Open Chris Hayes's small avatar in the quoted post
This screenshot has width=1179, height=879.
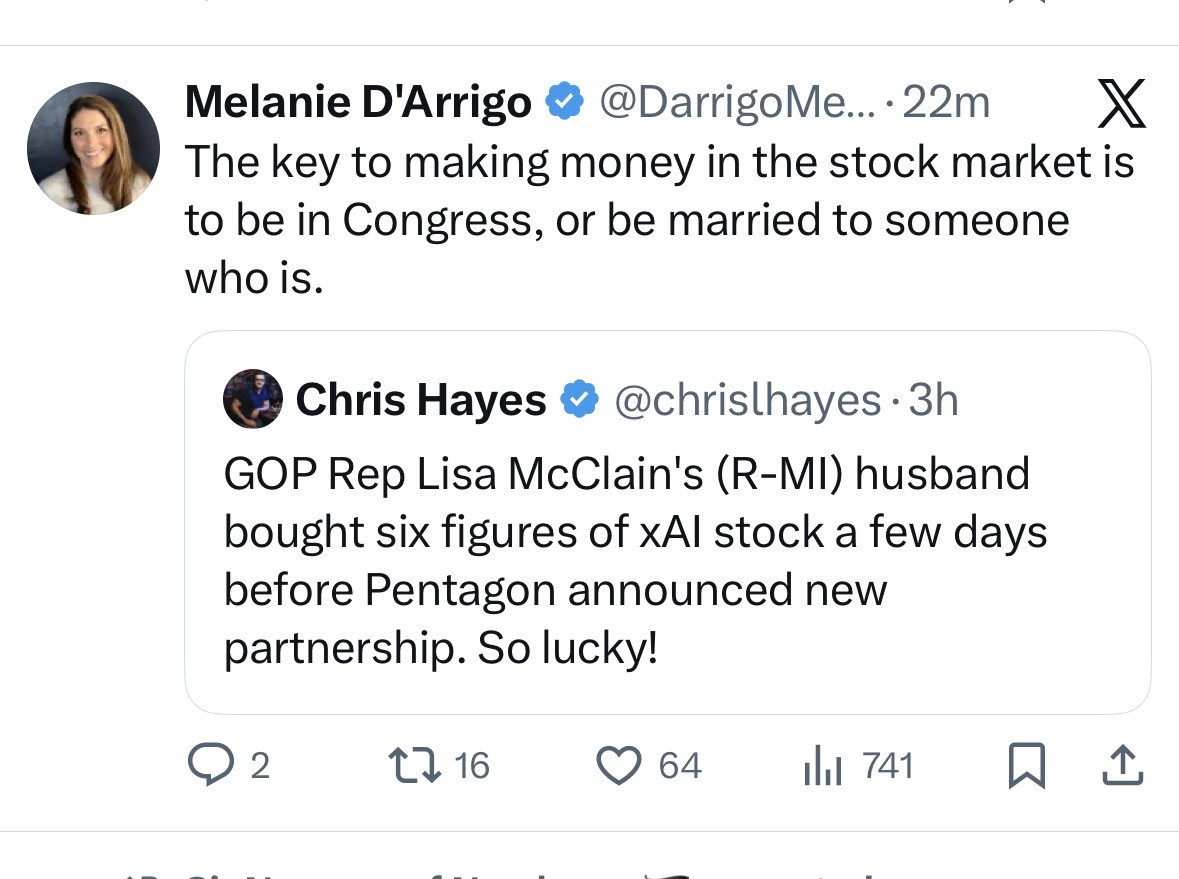click(252, 399)
